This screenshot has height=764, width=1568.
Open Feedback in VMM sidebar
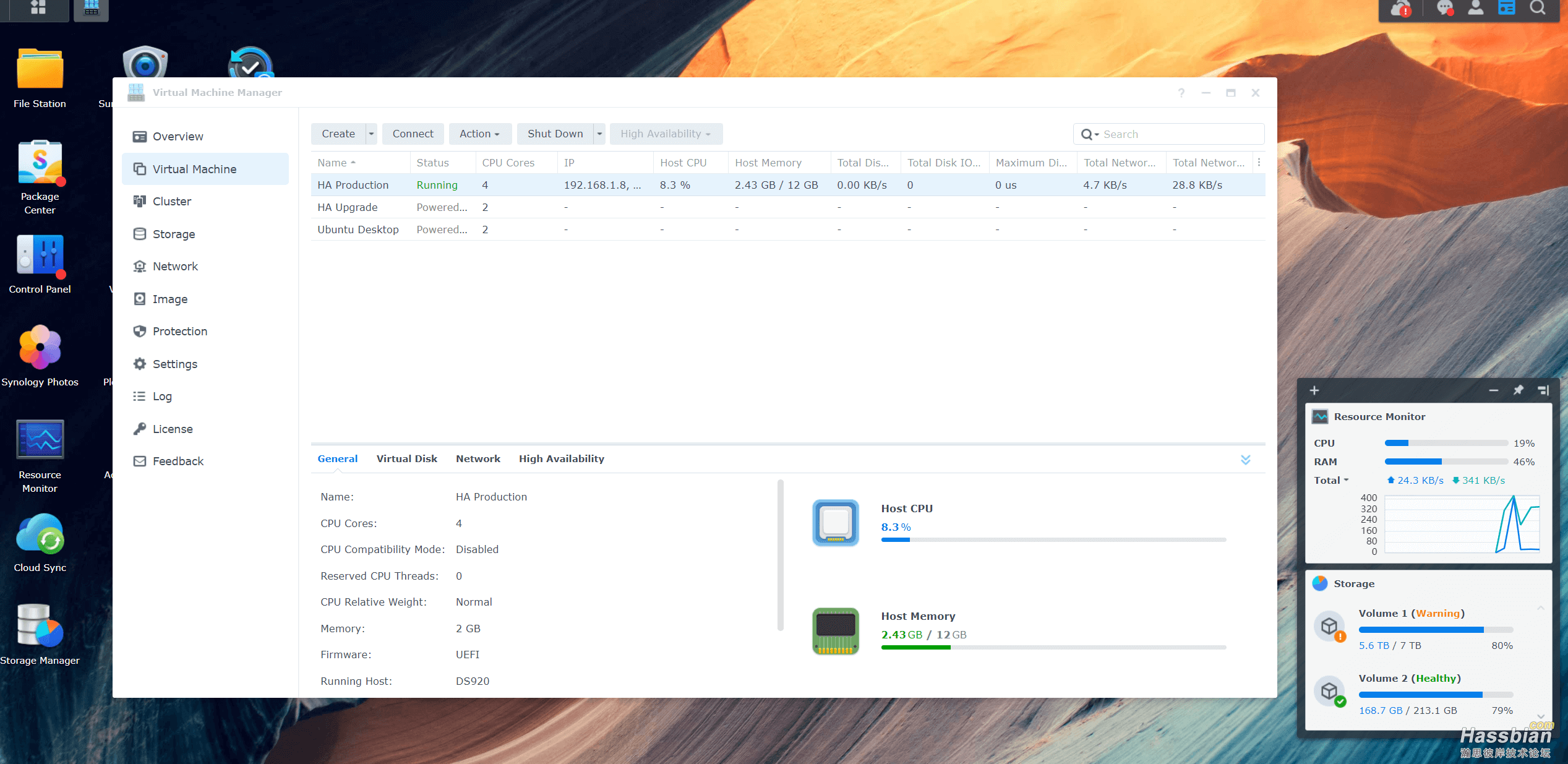coord(205,461)
